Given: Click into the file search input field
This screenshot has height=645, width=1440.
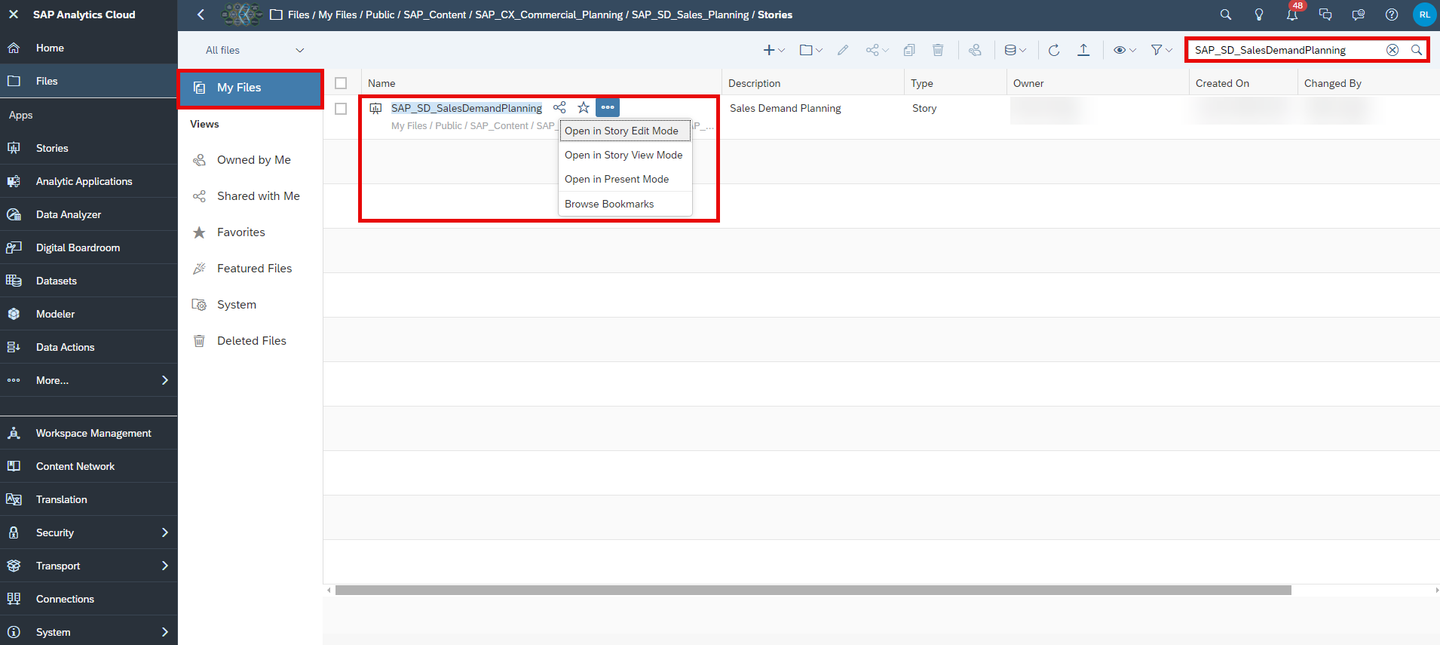Looking at the screenshot, I should tap(1286, 50).
